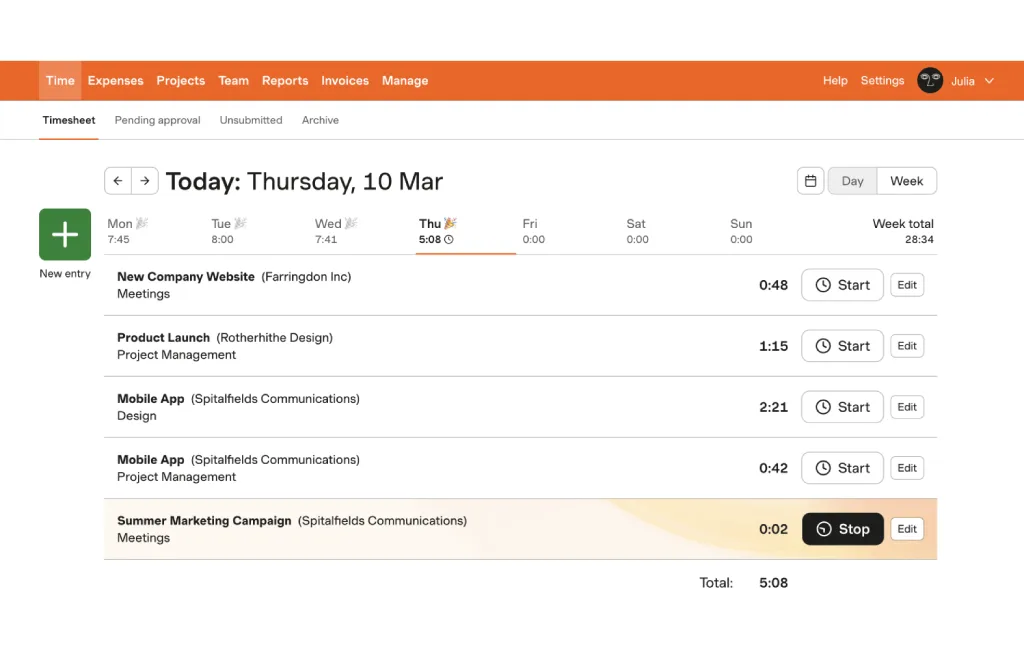The height and width of the screenshot is (660, 1024).
Task: Open the Unsubmitted tab
Action: 251,120
